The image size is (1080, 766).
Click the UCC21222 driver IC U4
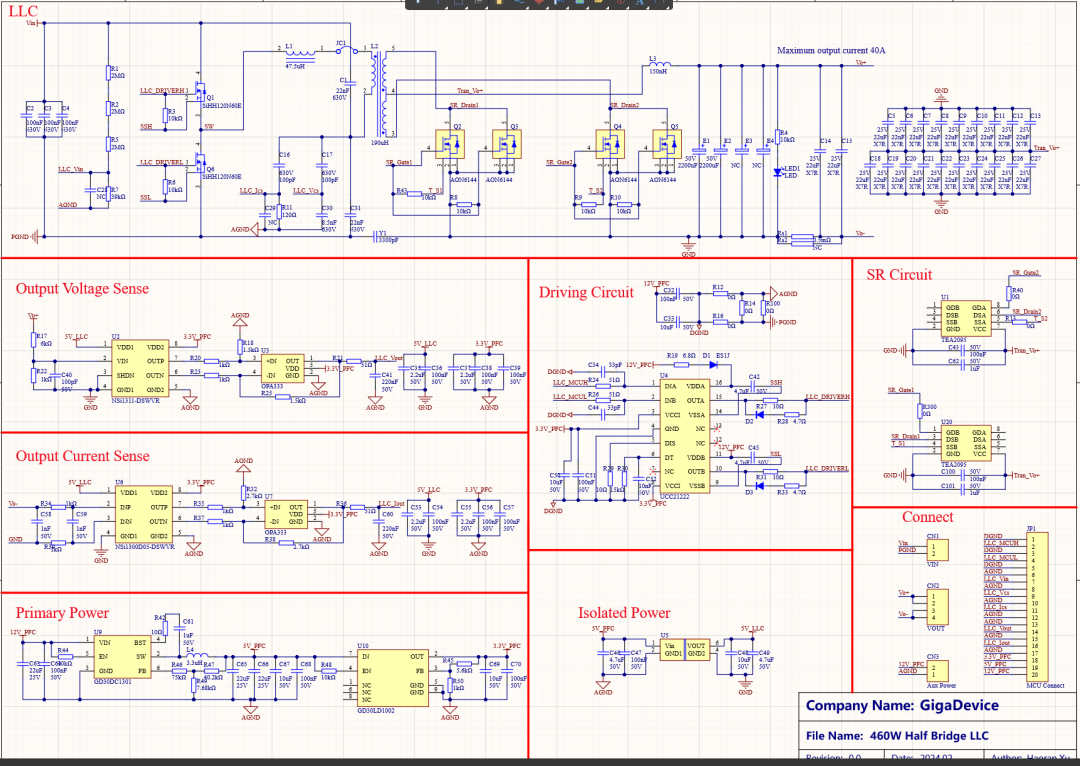click(683, 435)
